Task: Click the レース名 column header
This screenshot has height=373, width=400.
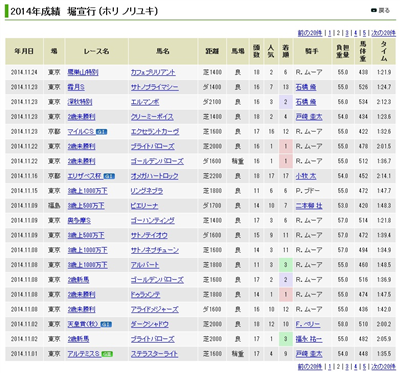Action: tap(96, 51)
